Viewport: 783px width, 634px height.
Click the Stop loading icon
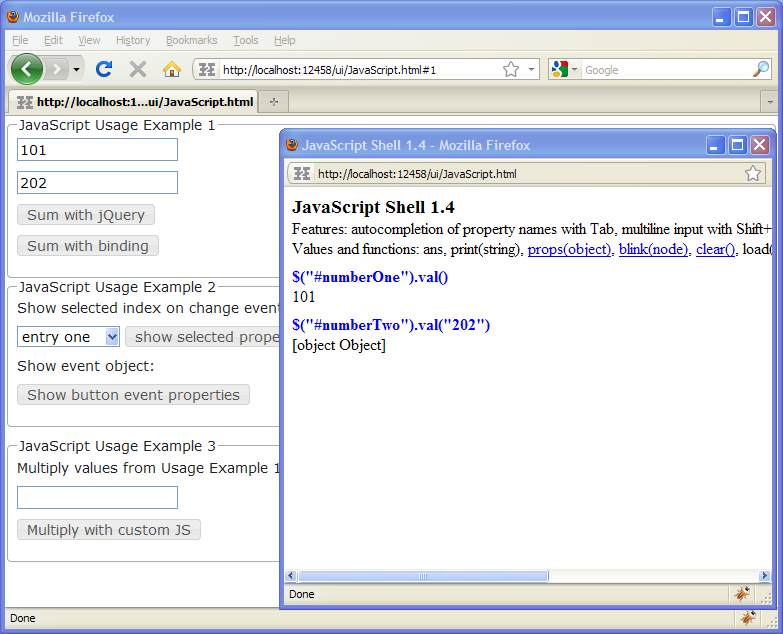pos(138,69)
